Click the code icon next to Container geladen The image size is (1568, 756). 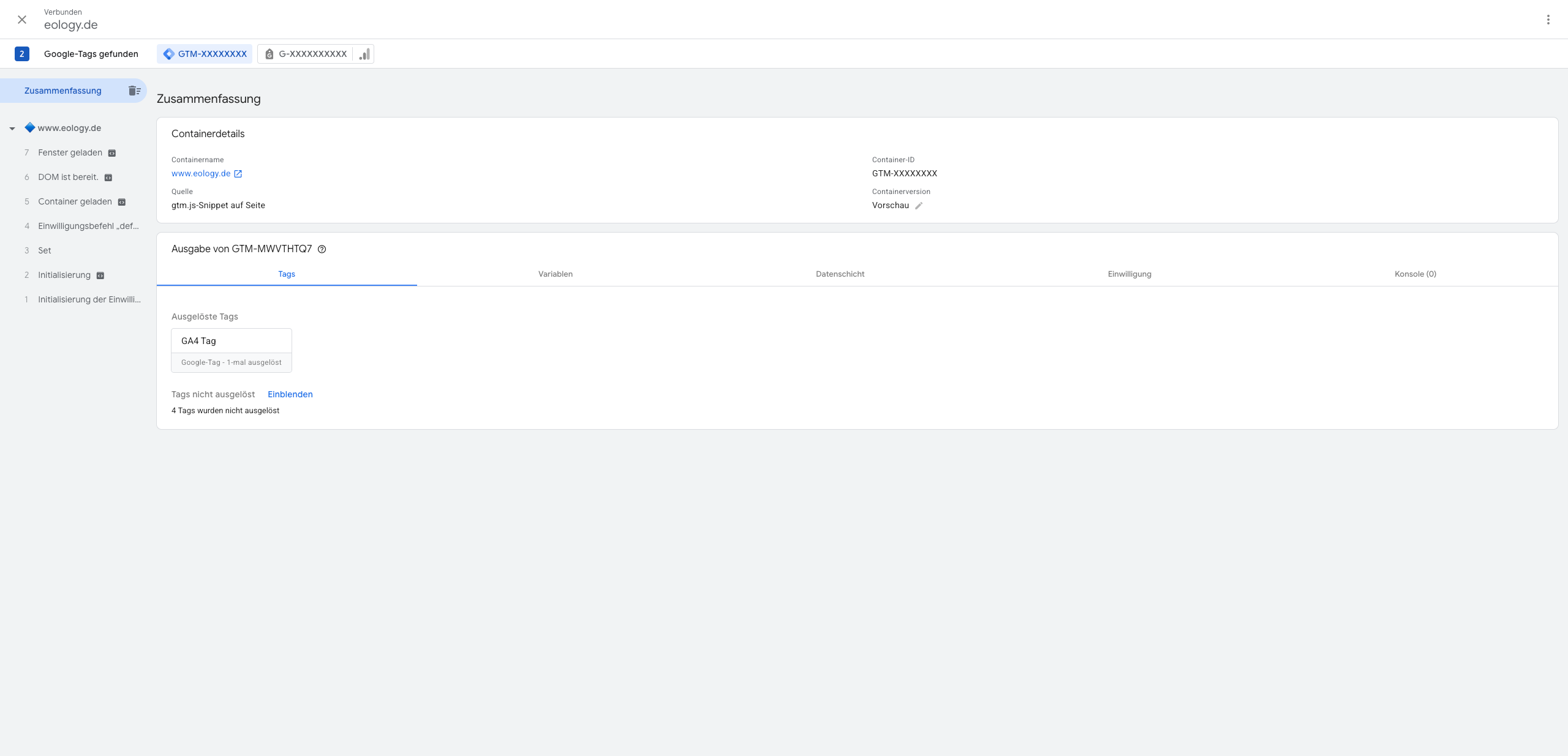[122, 202]
